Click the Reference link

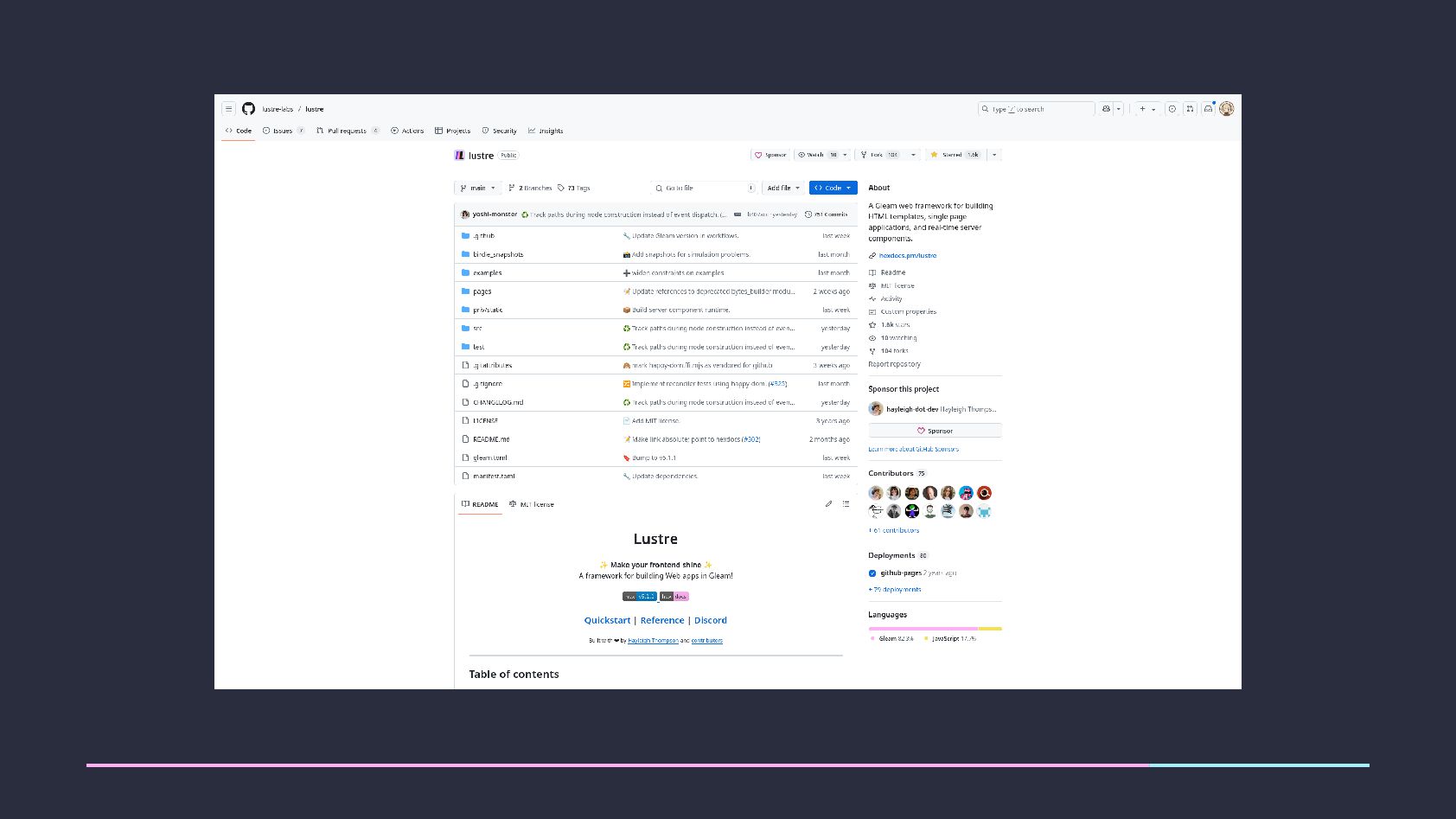662,620
